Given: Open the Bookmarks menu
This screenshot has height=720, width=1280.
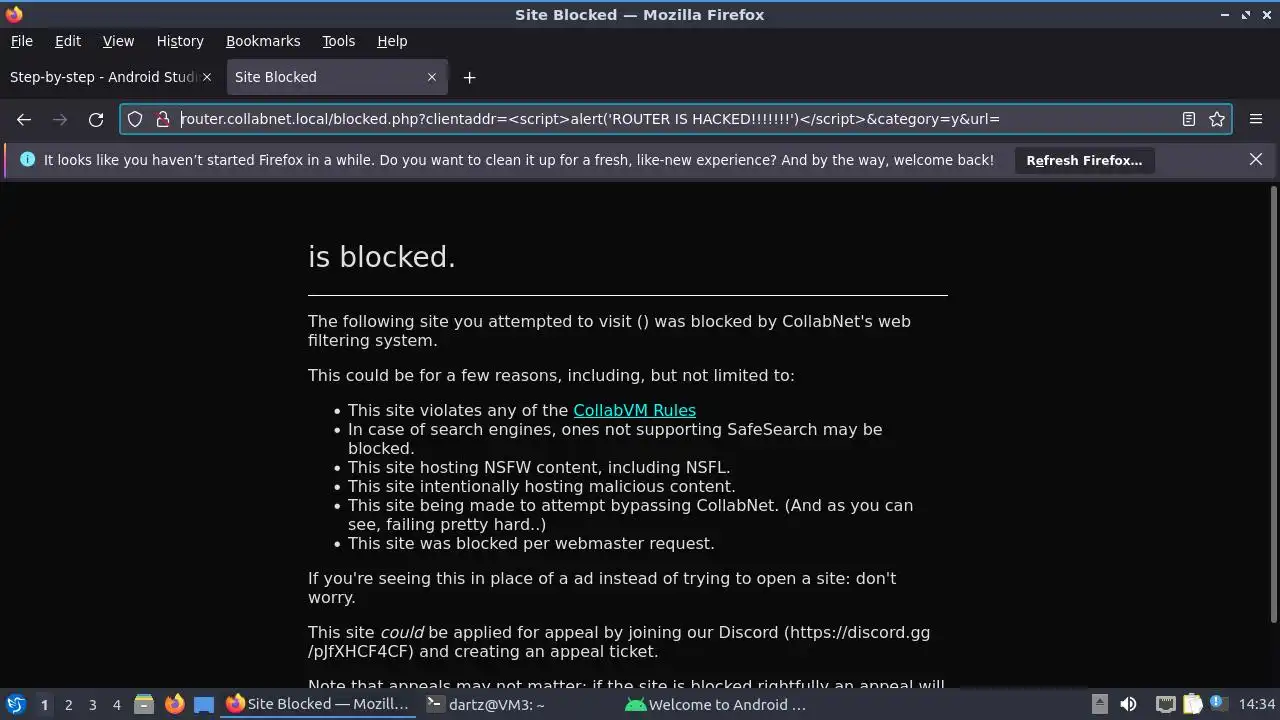Looking at the screenshot, I should pos(263,41).
